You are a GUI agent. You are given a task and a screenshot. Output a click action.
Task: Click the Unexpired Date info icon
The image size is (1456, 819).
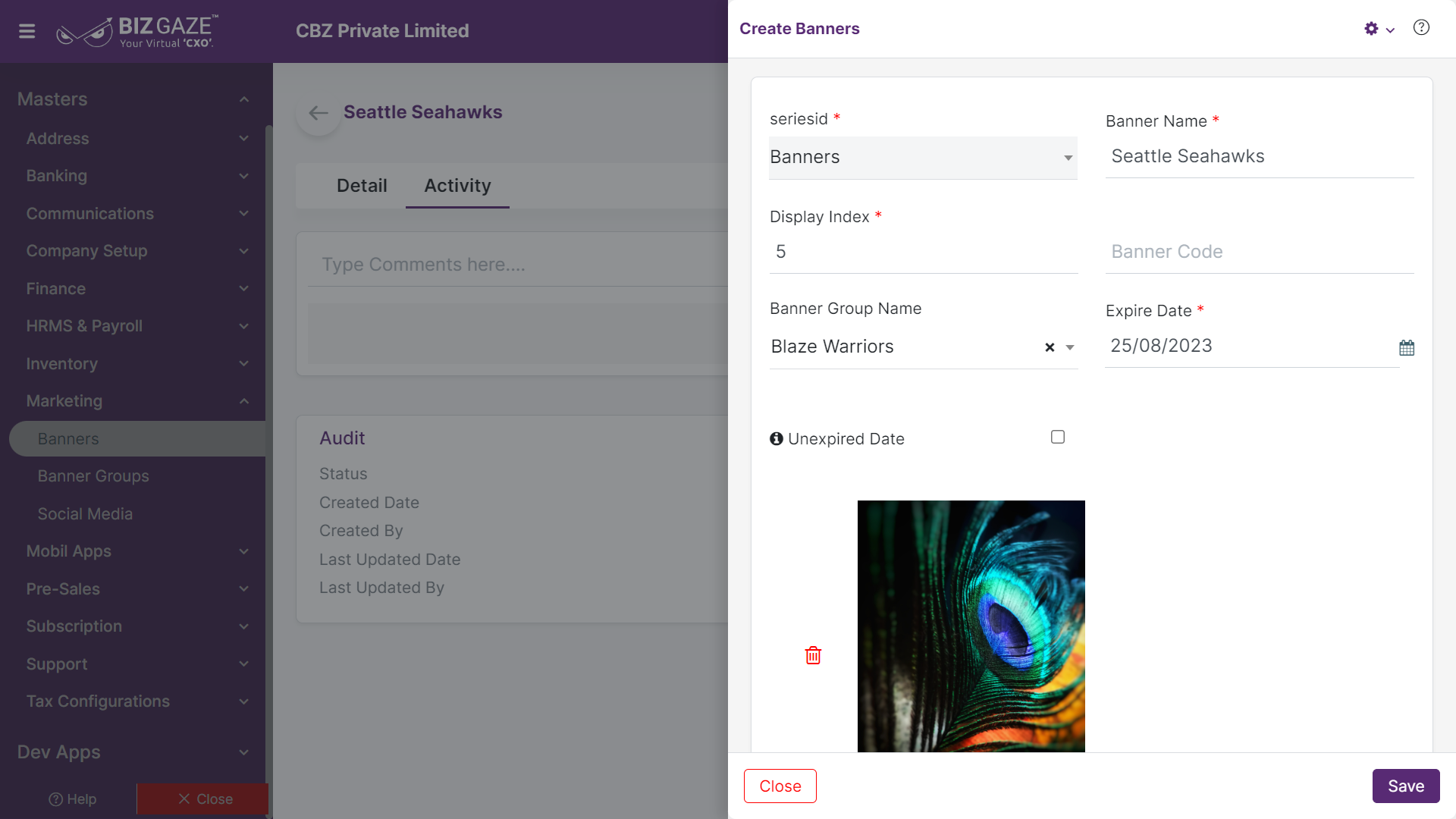coord(777,439)
